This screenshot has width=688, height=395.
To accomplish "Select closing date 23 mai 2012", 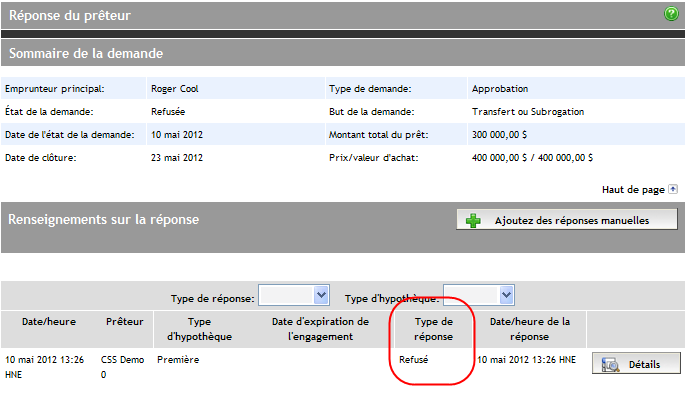I will 177,158.
